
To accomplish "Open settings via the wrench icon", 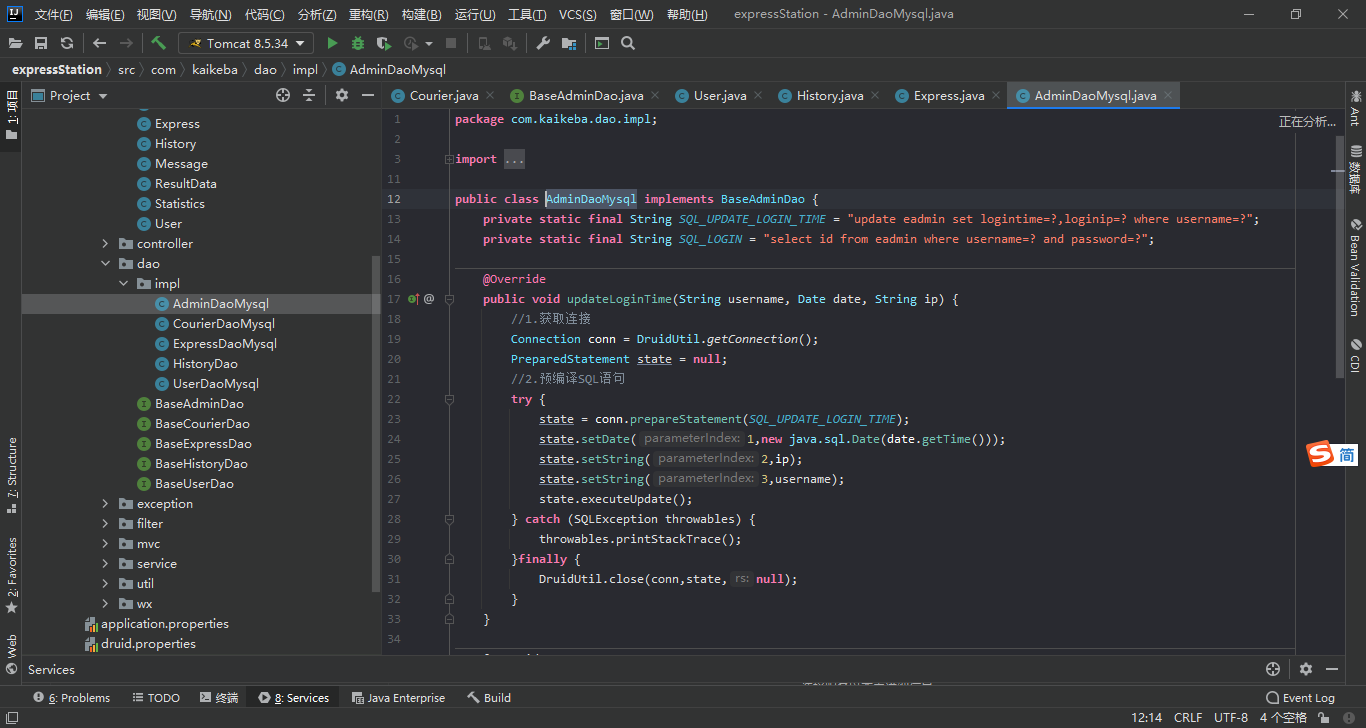I will point(543,43).
